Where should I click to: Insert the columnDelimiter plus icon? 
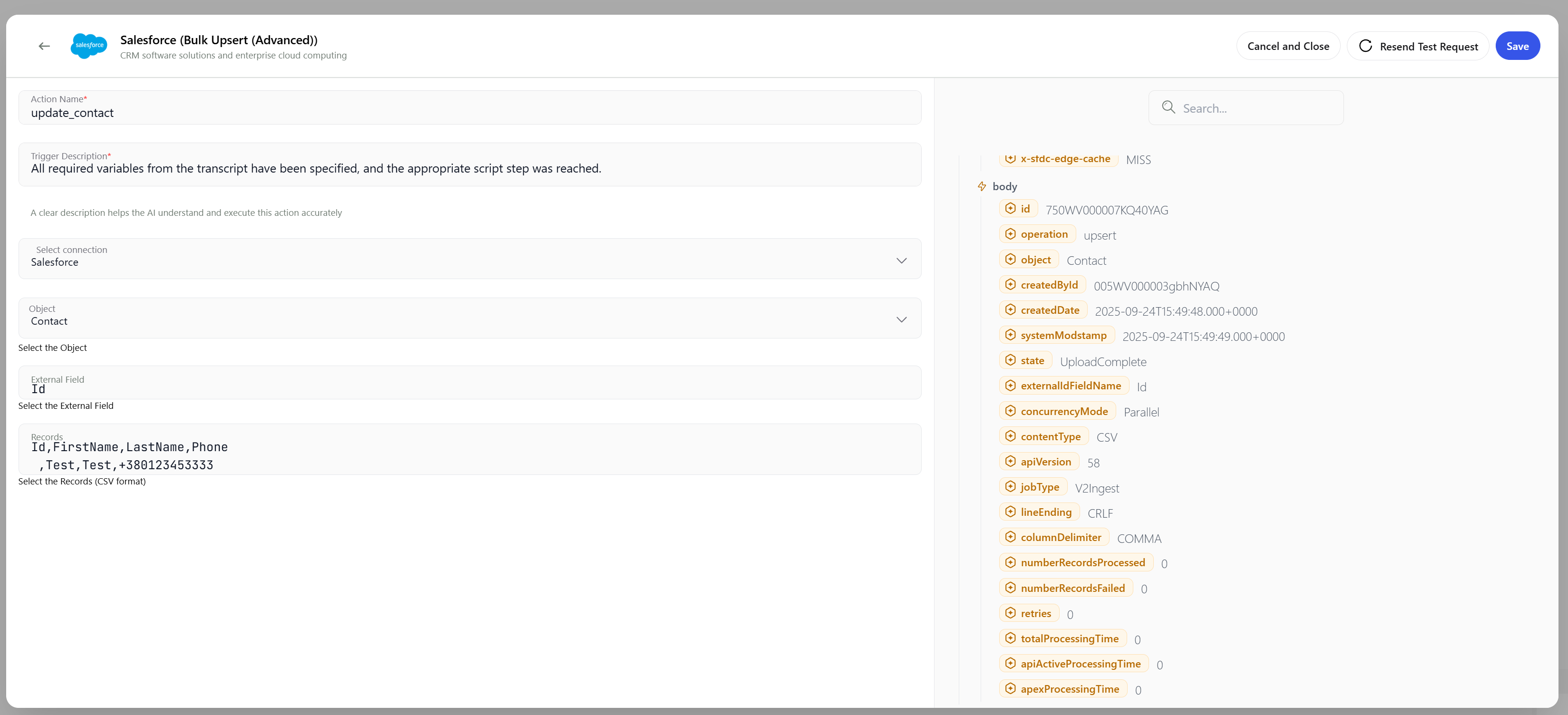(x=1011, y=537)
